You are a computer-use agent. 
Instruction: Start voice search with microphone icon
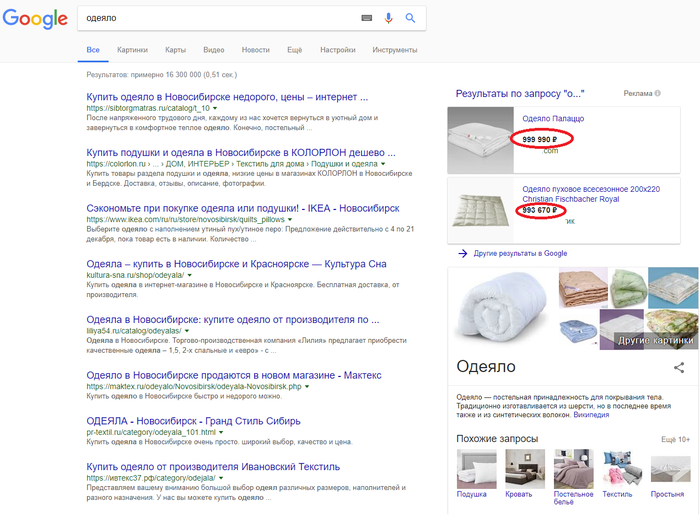pos(388,18)
